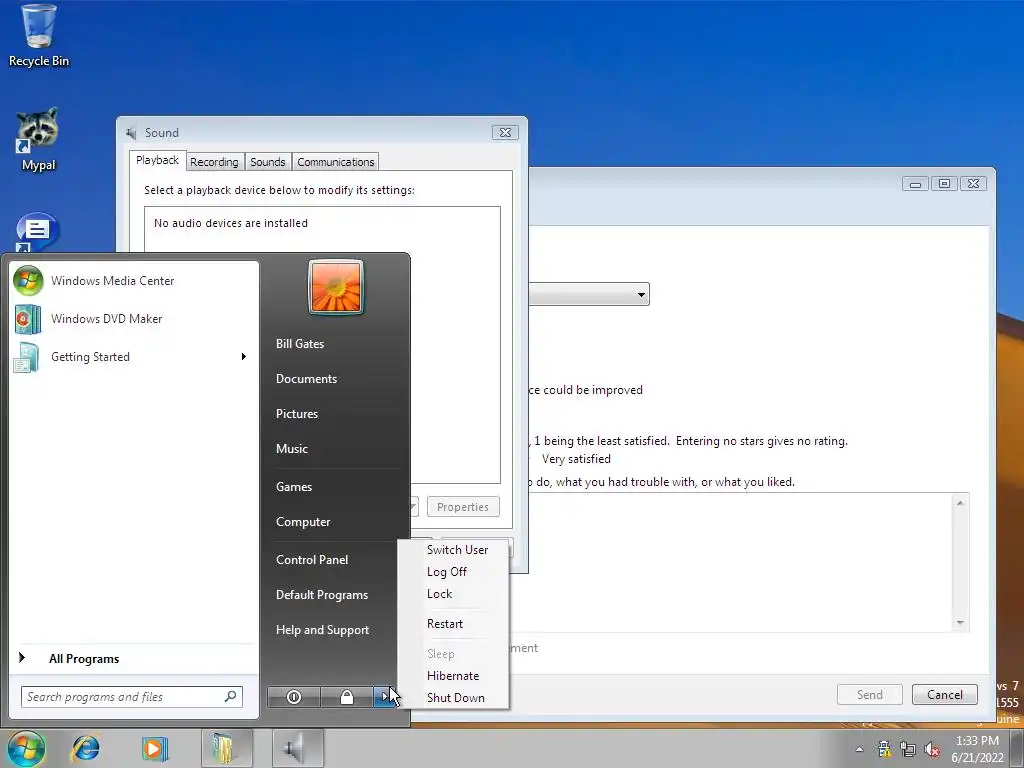This screenshot has width=1024, height=768.
Task: Click the Action Center flag tray icon
Action: (x=884, y=748)
